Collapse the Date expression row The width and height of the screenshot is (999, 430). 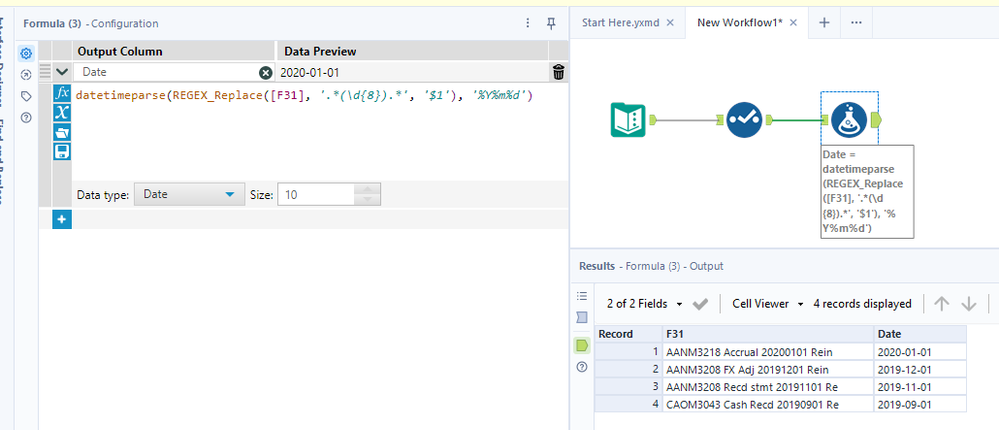[x=63, y=72]
